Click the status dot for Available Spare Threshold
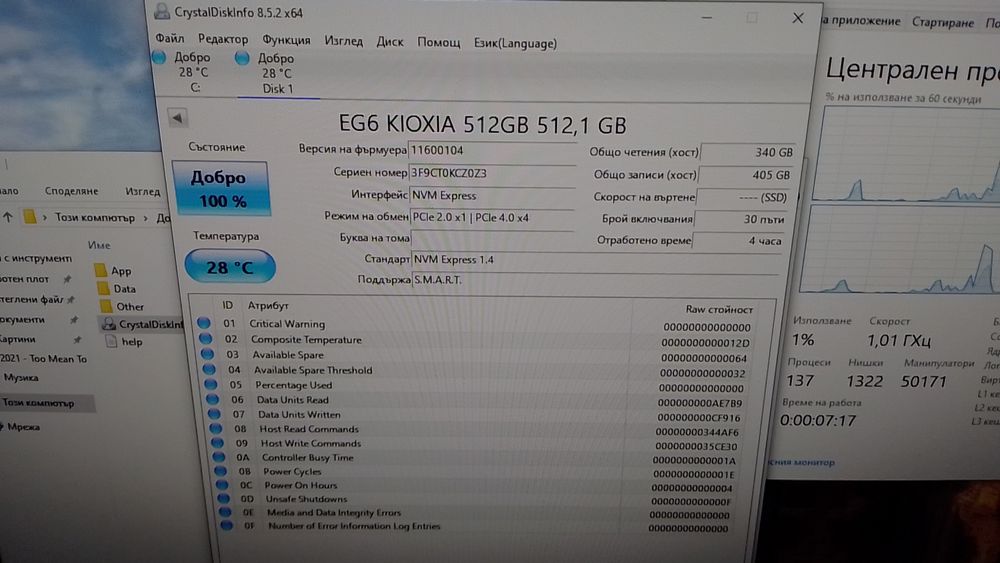This screenshot has height=563, width=1000. point(209,369)
